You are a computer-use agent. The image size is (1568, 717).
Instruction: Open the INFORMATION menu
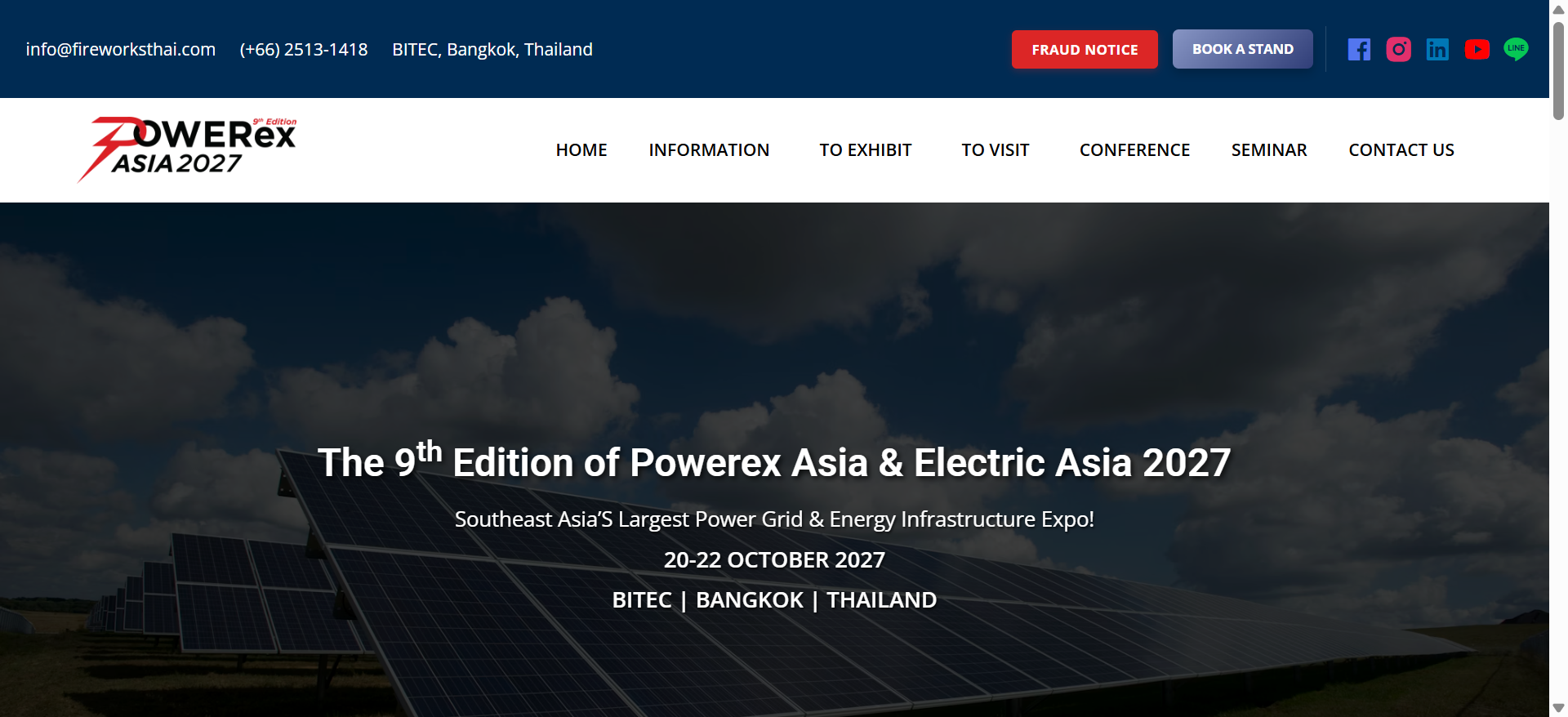709,150
